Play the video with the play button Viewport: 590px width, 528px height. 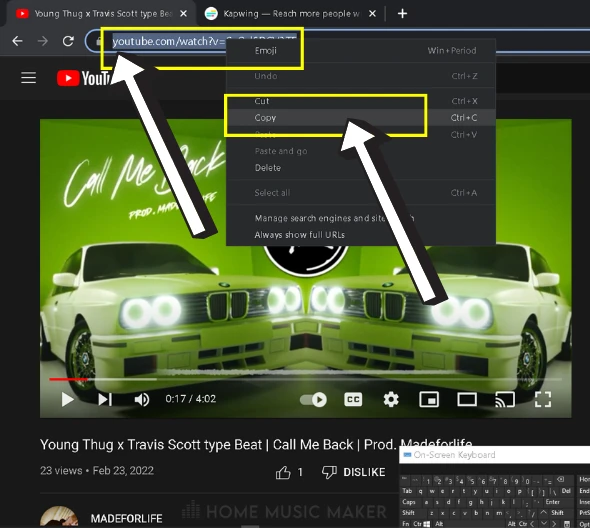67,399
